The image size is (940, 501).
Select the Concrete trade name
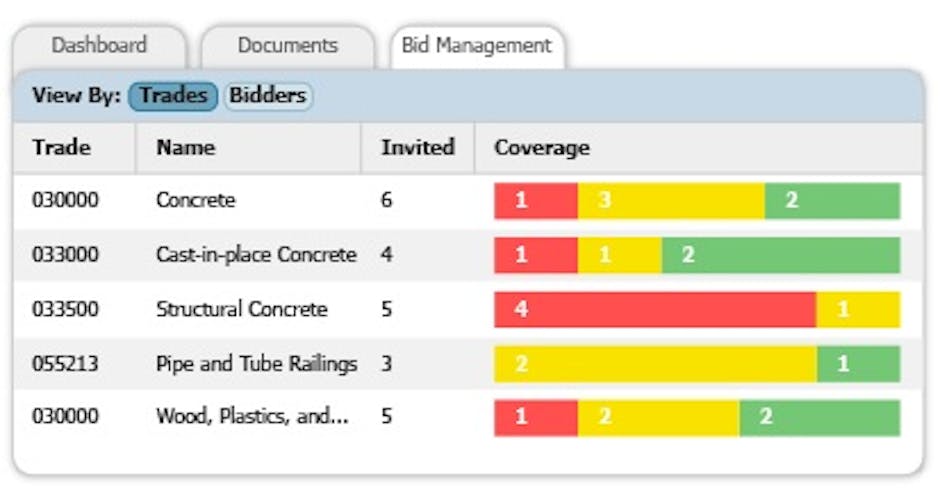click(195, 200)
